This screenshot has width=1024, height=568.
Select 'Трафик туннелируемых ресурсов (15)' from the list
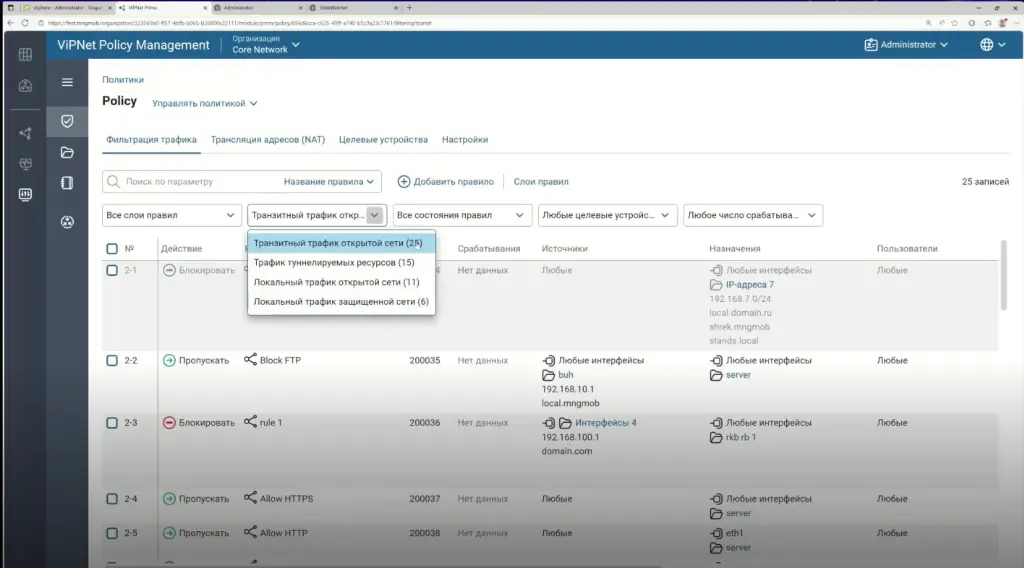[334, 263]
